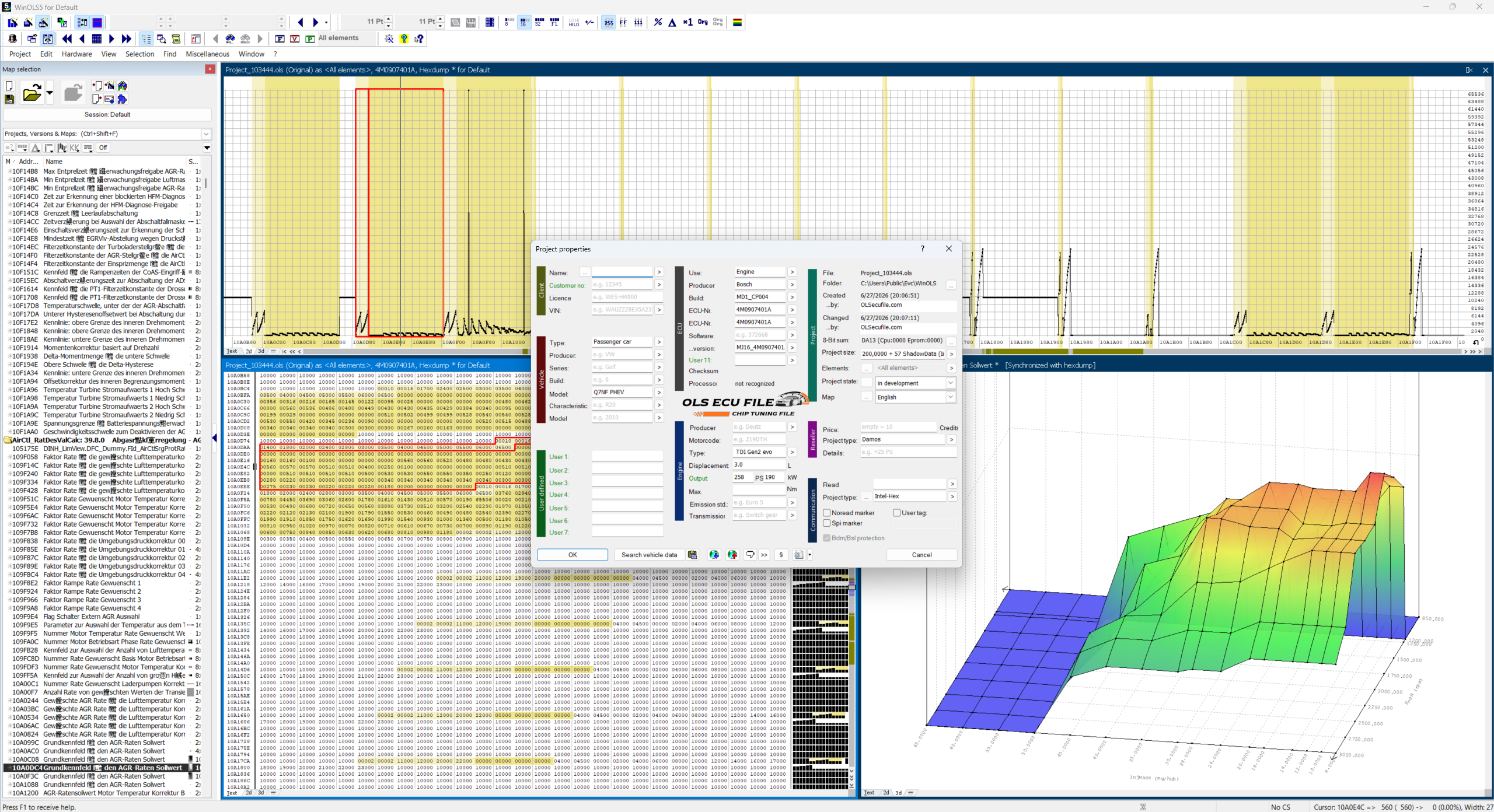
Task: Click the VIN input field
Action: click(622, 310)
